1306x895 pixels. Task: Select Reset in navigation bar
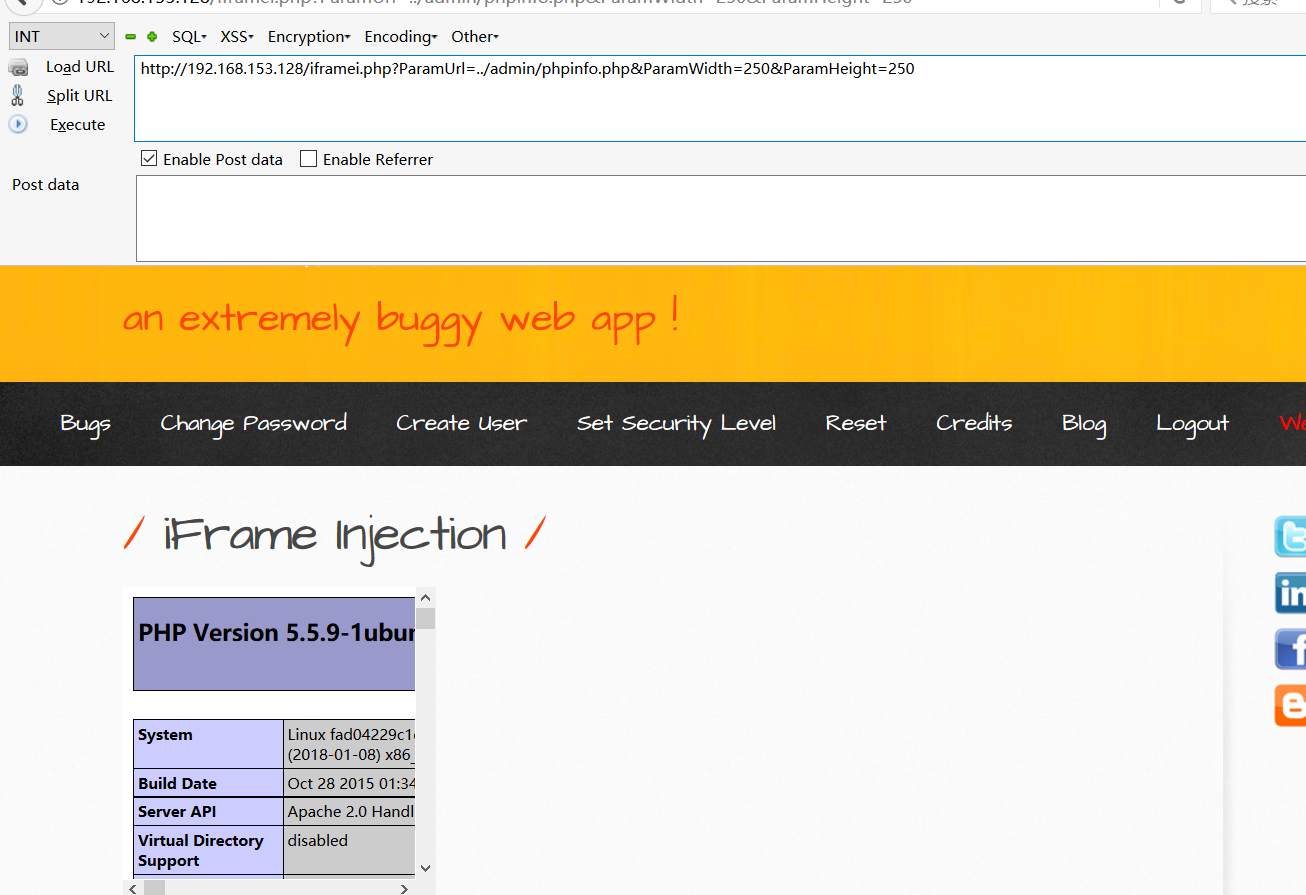(856, 424)
